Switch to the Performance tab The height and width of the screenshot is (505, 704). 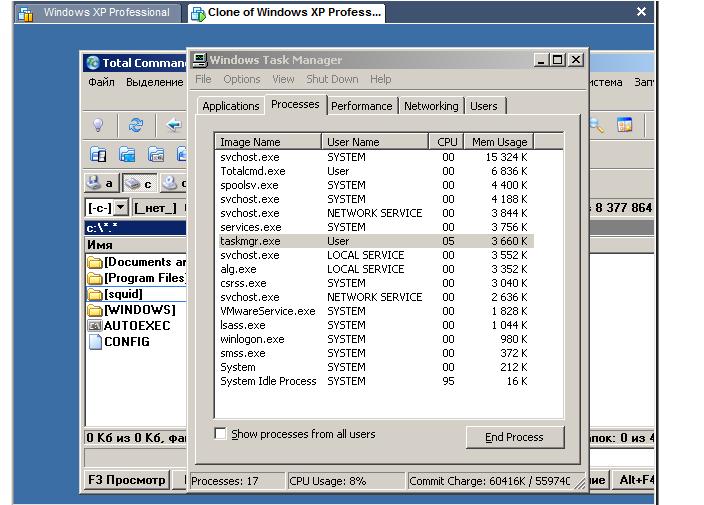pyautogui.click(x=361, y=106)
